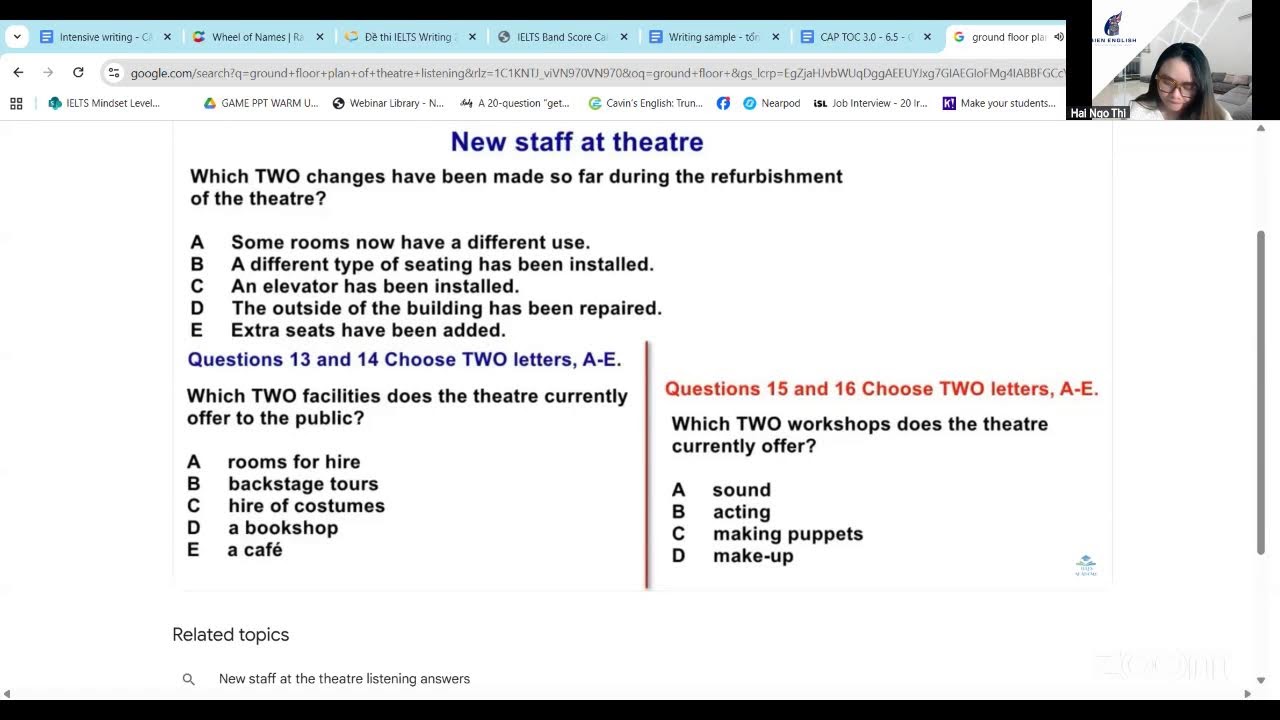The image size is (1280, 720).
Task: Open 'New staff at the theatre listening answers' suggestion
Action: point(344,679)
